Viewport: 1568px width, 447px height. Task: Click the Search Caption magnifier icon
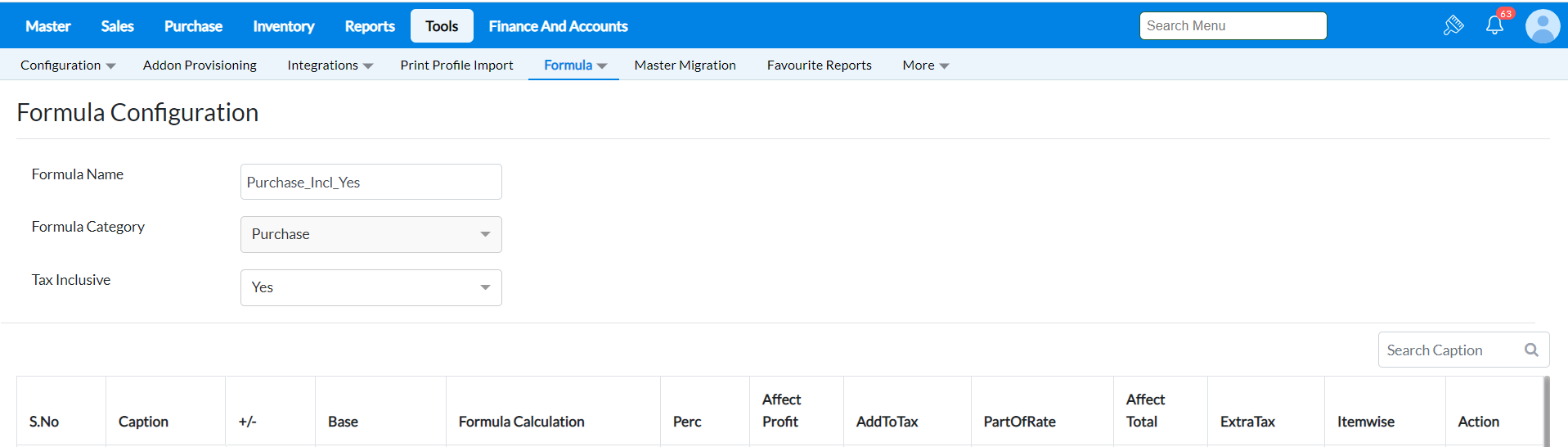point(1531,350)
